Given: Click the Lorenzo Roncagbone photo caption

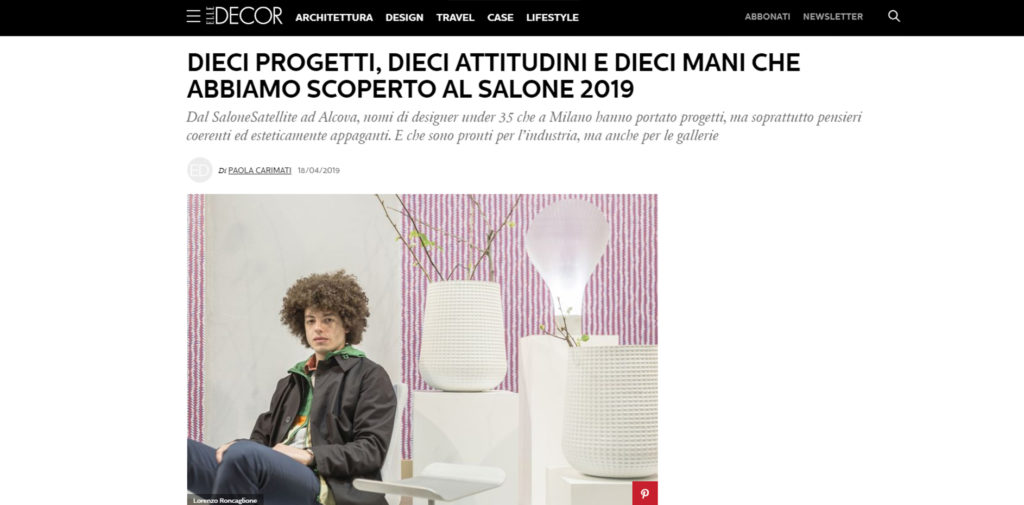Looking at the screenshot, I should pyautogui.click(x=225, y=500).
